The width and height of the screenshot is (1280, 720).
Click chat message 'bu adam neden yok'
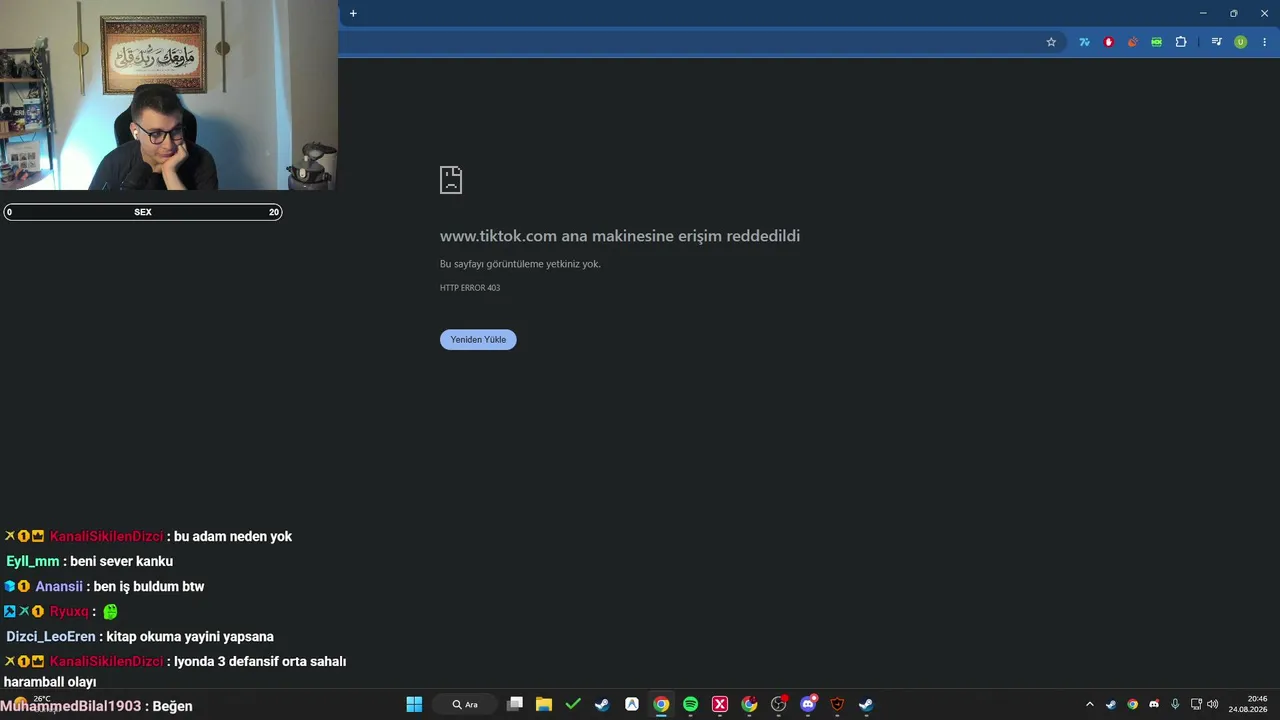pyautogui.click(x=233, y=536)
